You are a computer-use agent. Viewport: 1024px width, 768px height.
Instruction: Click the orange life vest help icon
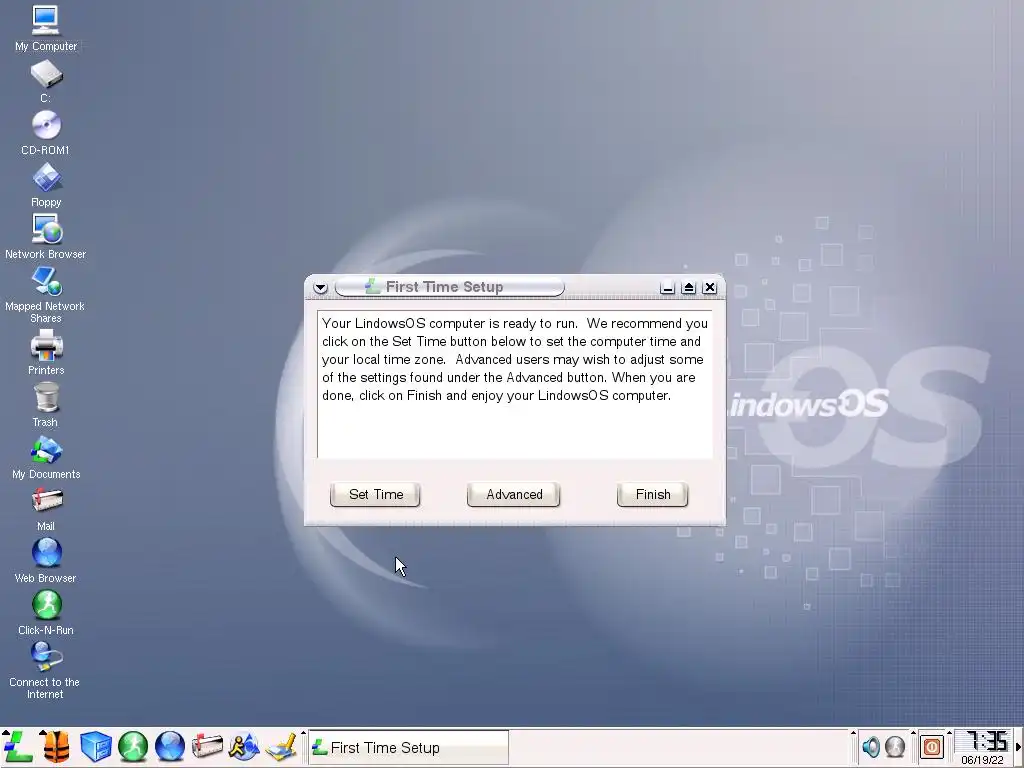tap(56, 747)
